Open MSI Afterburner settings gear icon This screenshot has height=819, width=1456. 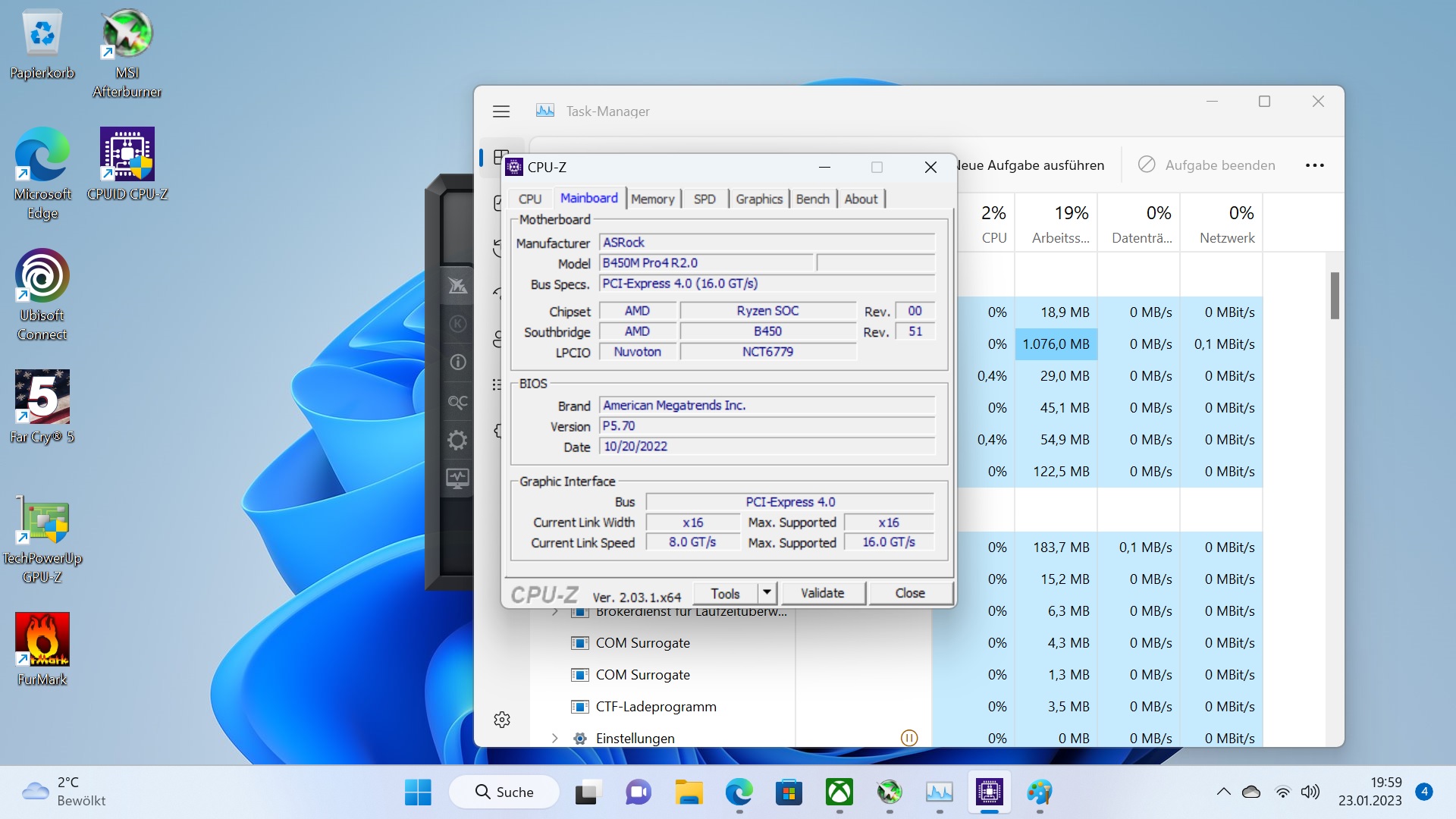[x=457, y=441]
